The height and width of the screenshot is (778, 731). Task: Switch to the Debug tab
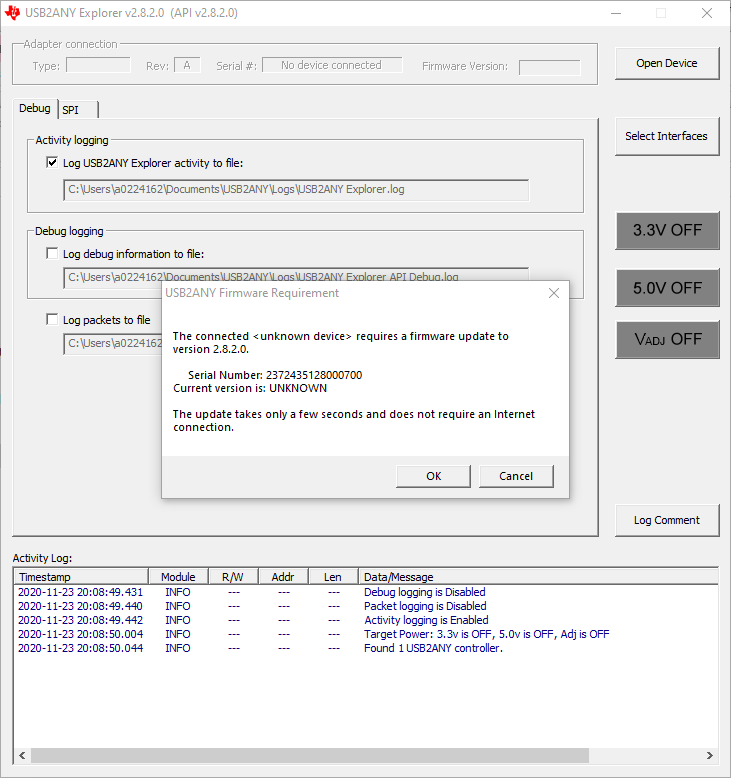(x=35, y=109)
